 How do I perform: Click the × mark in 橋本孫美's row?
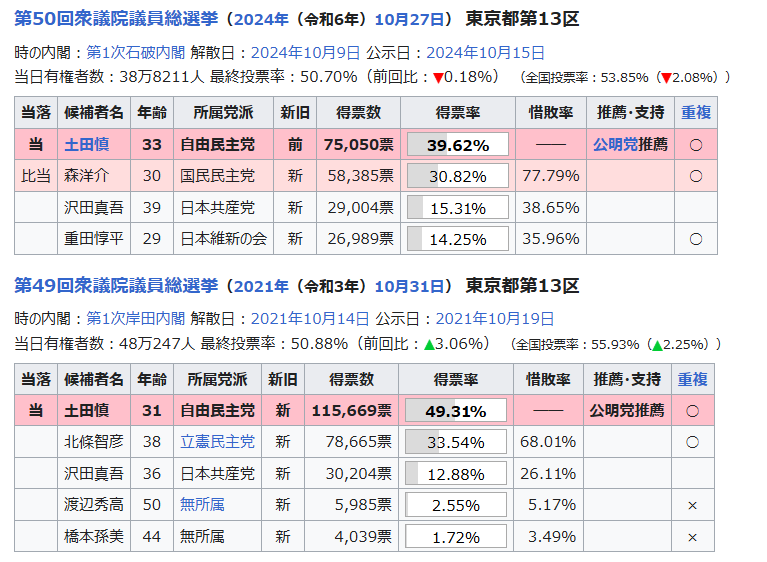click(692, 537)
